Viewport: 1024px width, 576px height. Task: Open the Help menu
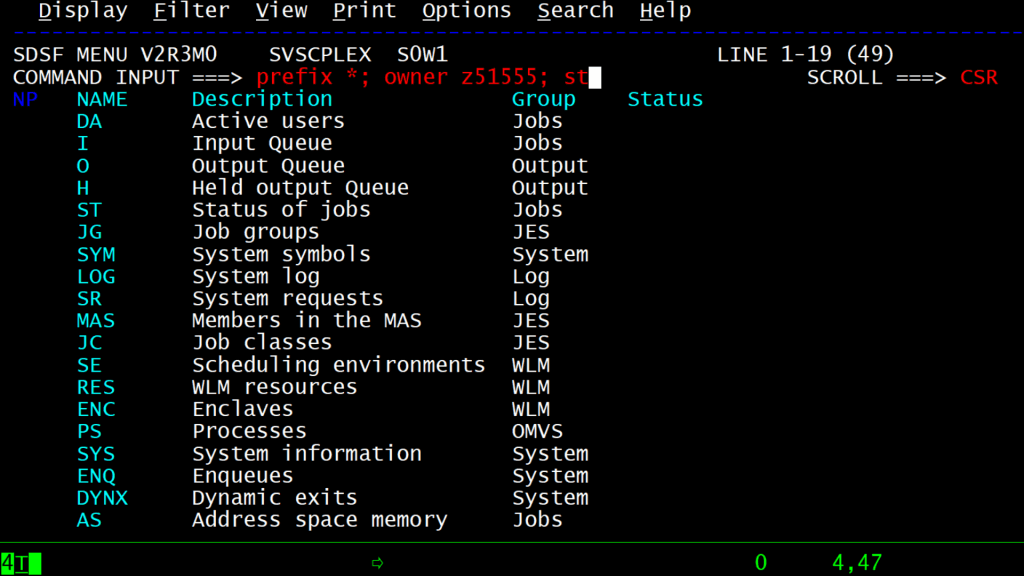tap(665, 10)
